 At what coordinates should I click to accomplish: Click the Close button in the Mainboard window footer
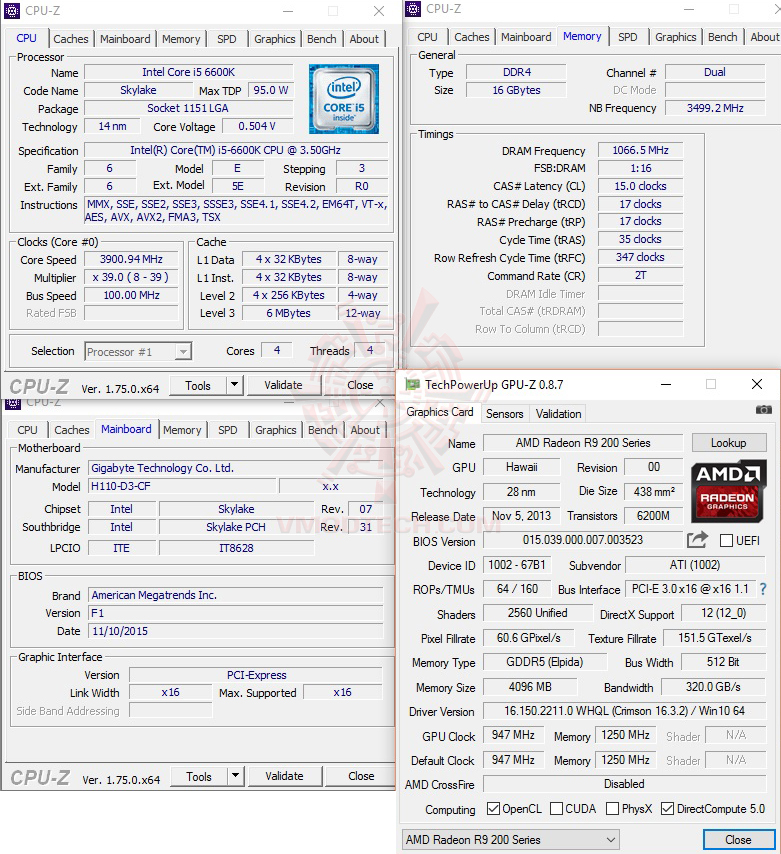coord(361,776)
